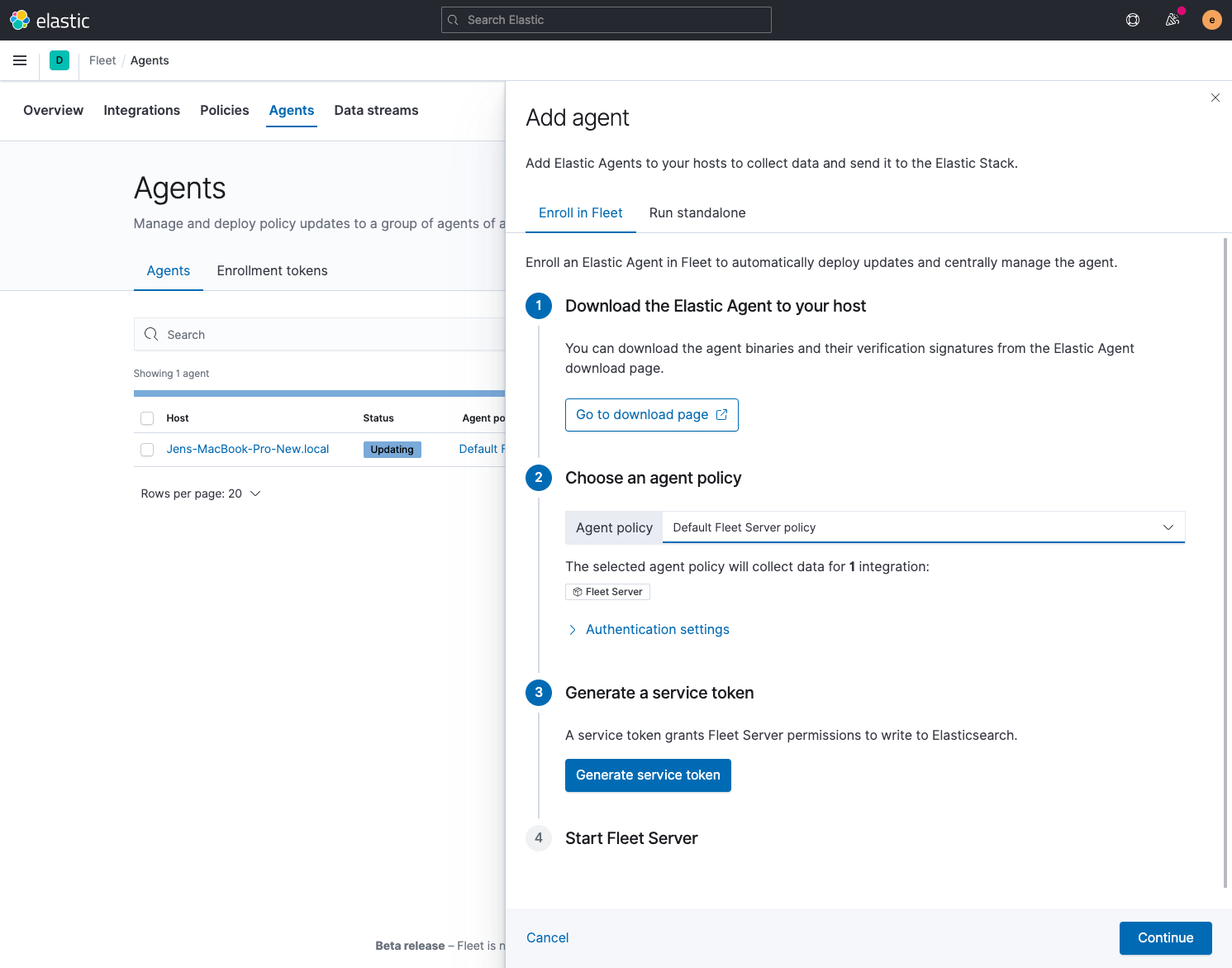Click the Fleet Server integration badge
The image size is (1232, 968).
point(608,592)
